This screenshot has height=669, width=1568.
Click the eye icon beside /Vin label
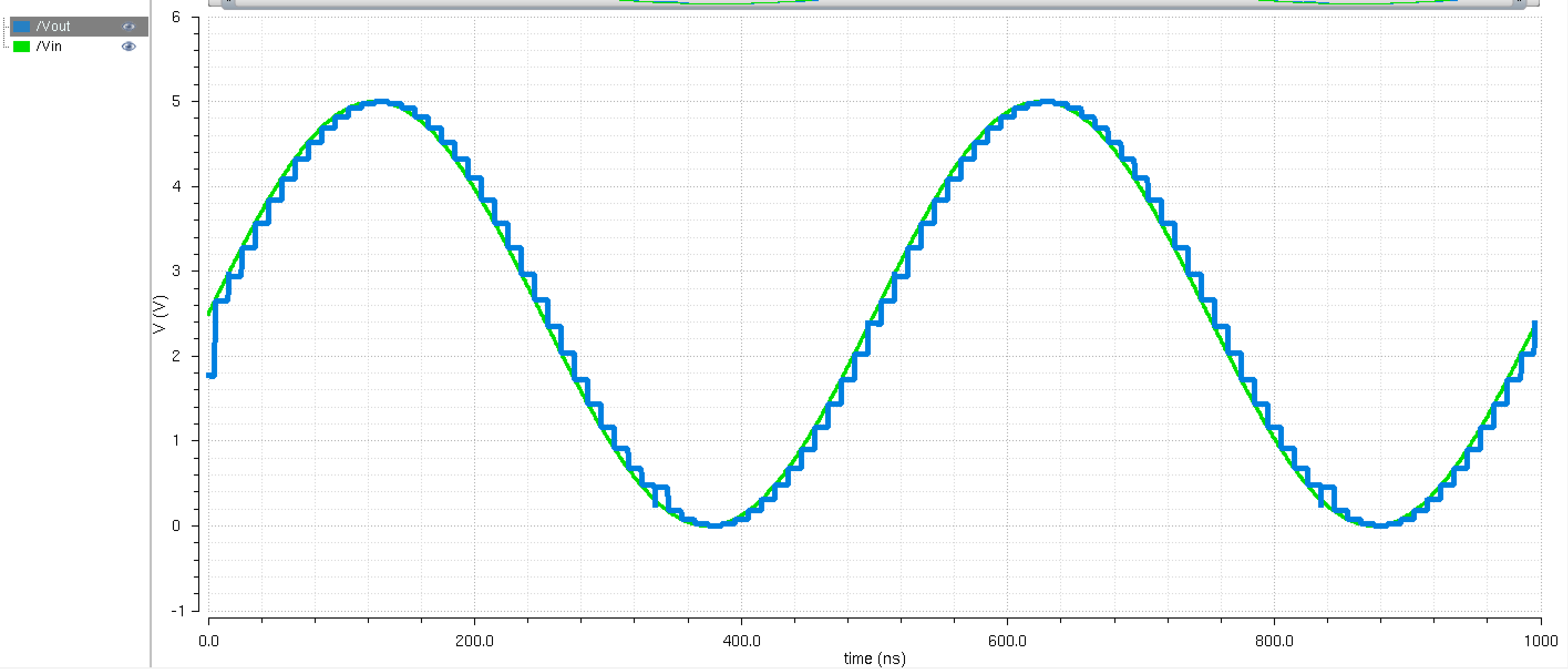pos(129,47)
